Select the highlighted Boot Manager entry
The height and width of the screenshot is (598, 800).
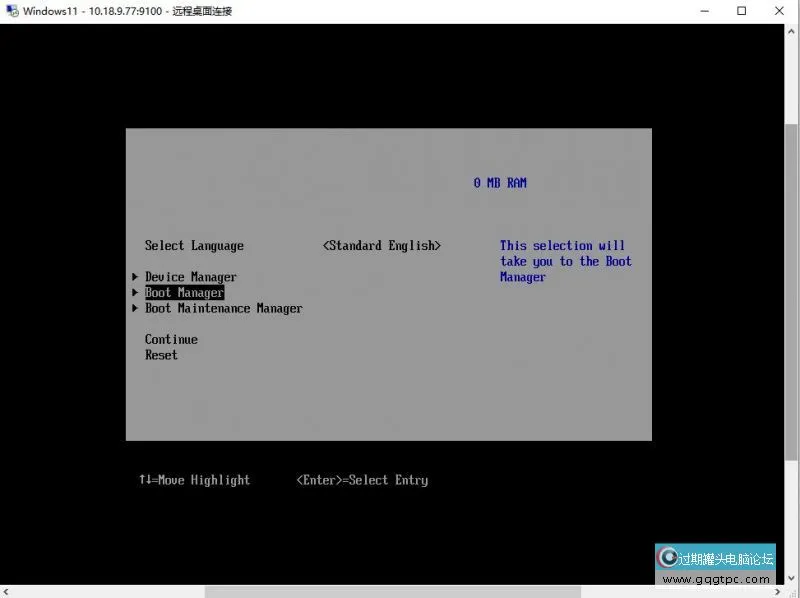[184, 293]
